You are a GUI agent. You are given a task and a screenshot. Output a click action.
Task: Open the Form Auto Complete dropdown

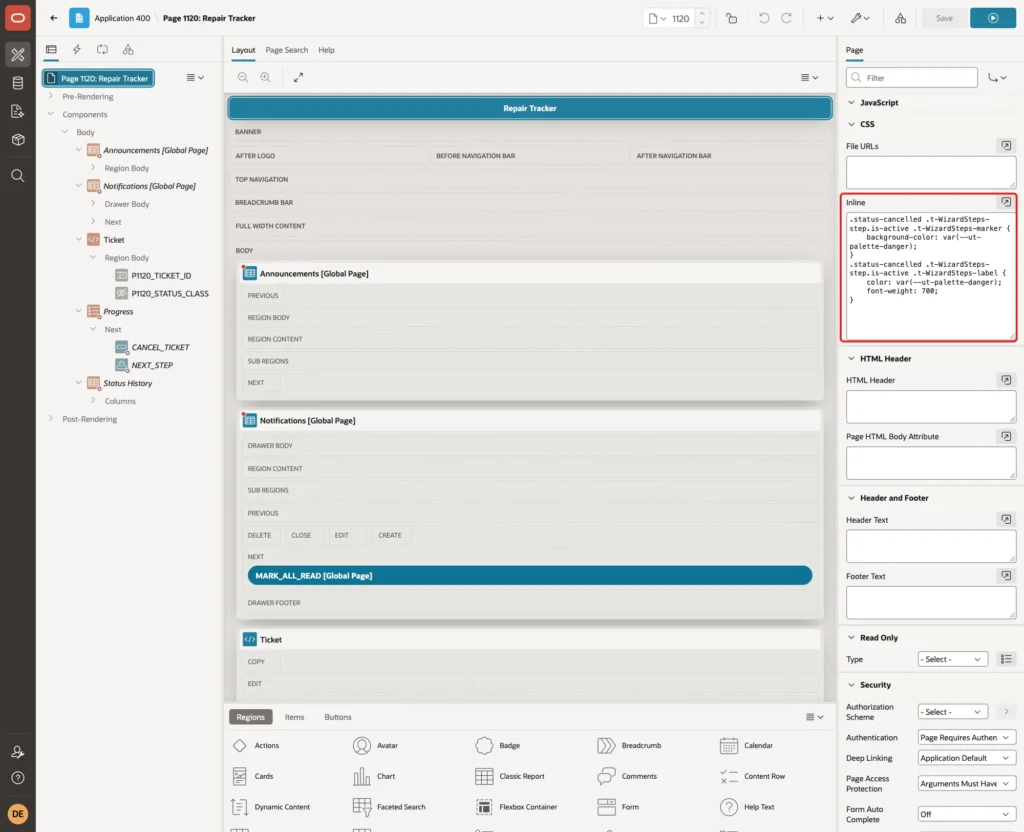pos(966,814)
